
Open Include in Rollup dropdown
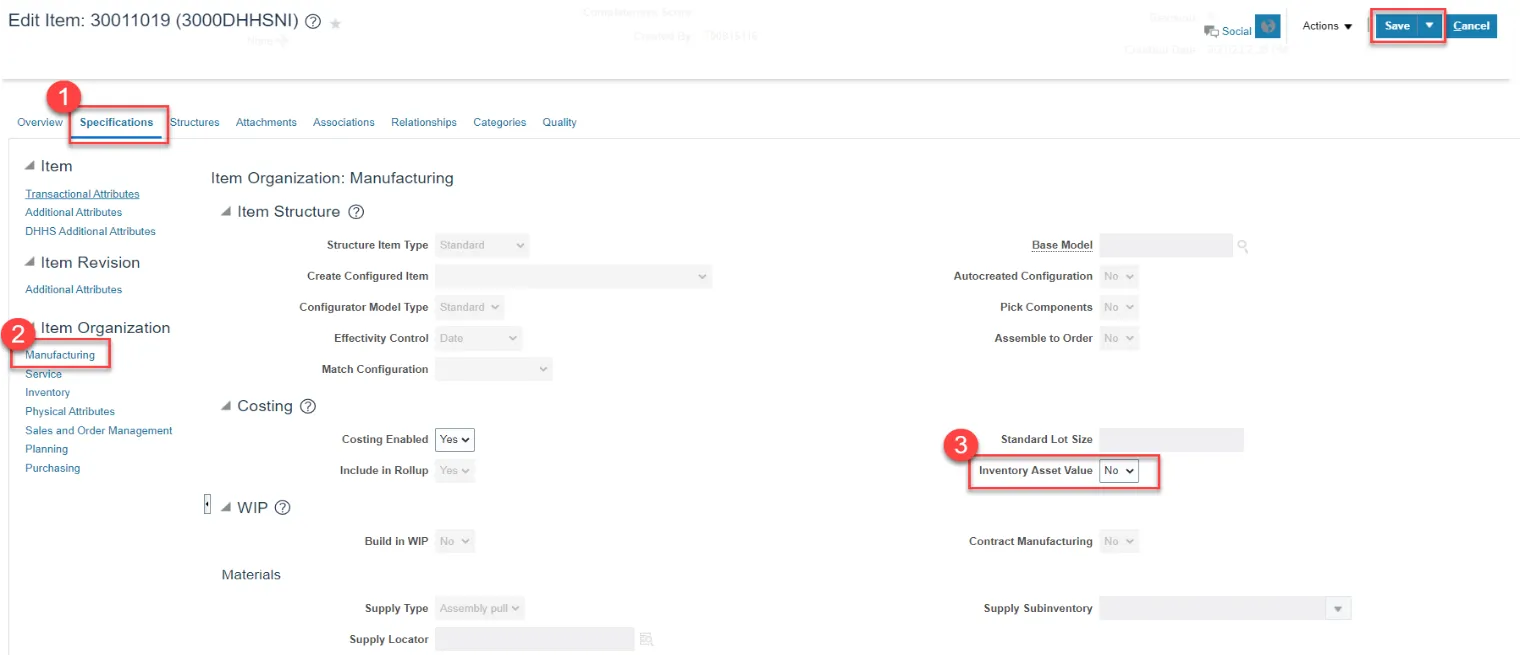tap(455, 470)
